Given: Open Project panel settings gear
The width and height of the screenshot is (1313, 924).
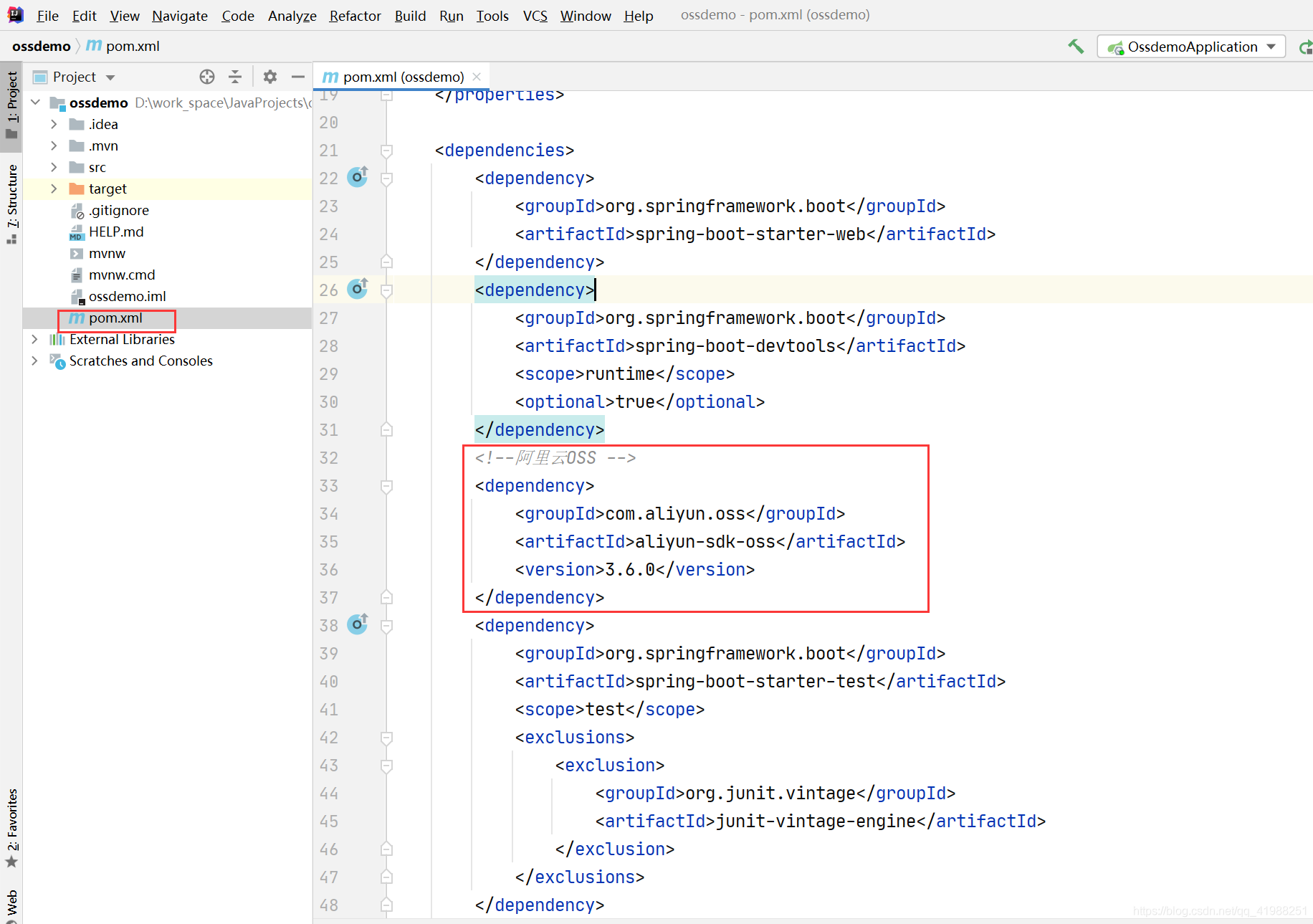Looking at the screenshot, I should [270, 77].
